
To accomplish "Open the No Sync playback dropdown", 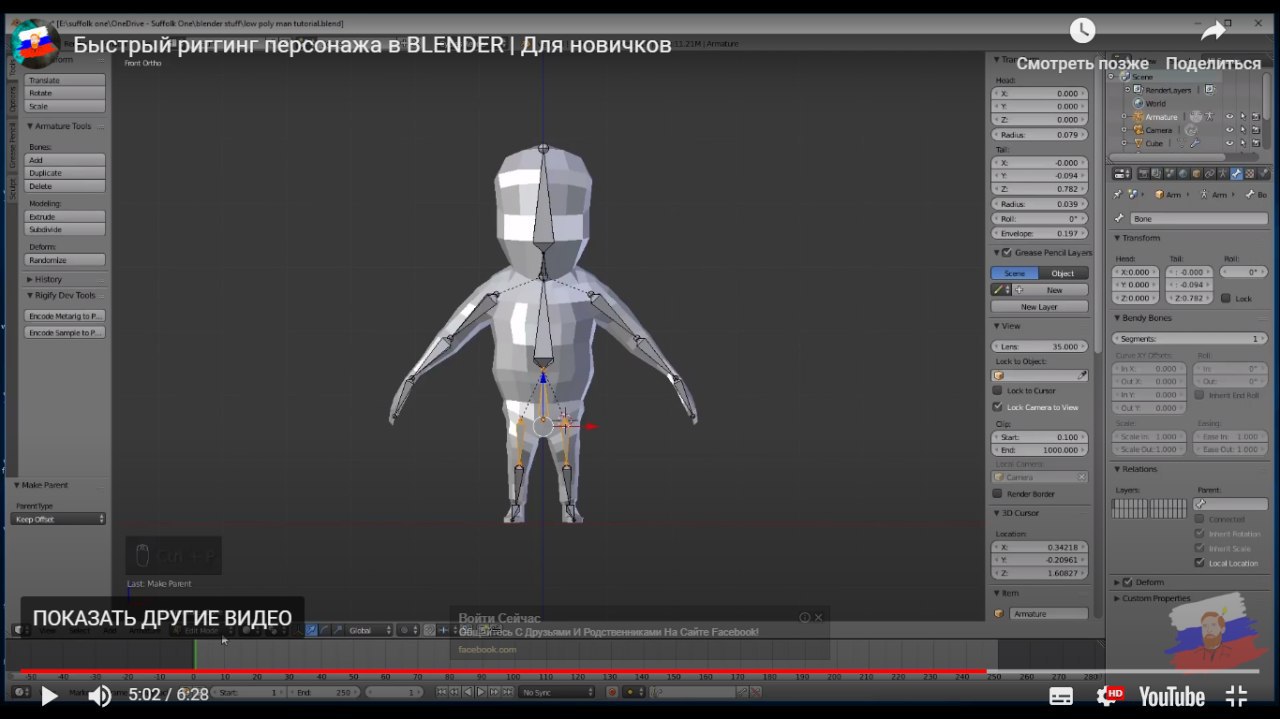I will point(556,692).
